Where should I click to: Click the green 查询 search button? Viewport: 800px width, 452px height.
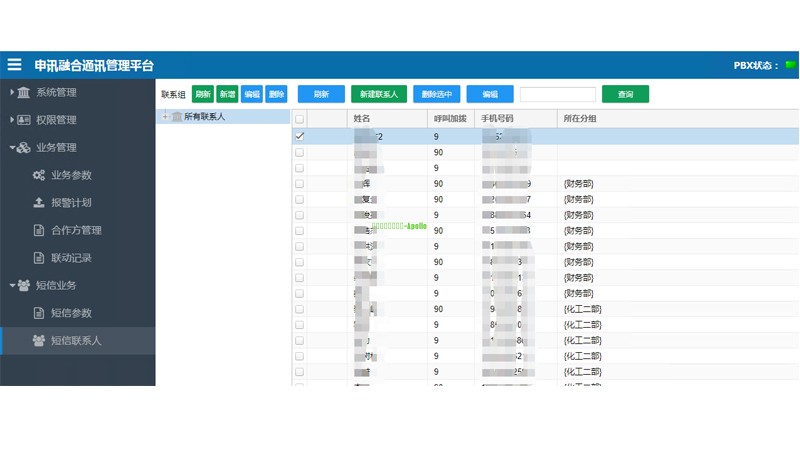(x=625, y=94)
